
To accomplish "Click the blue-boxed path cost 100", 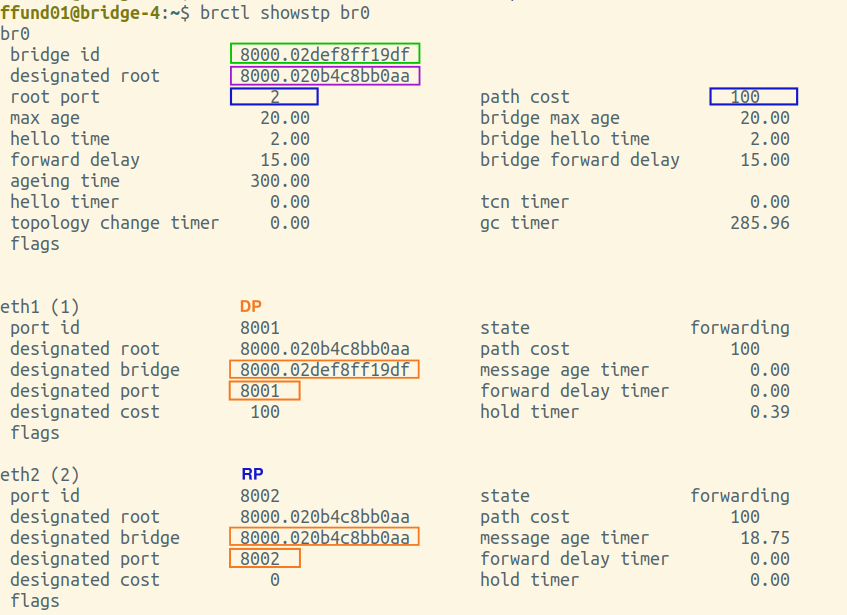I will tap(754, 97).
